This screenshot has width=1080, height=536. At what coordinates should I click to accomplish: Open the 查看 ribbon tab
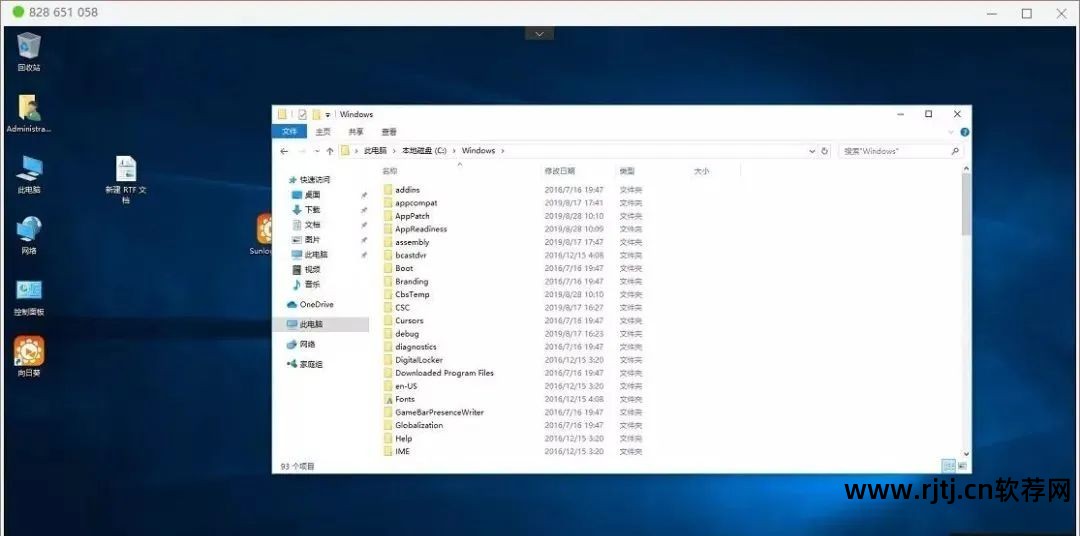[389, 132]
